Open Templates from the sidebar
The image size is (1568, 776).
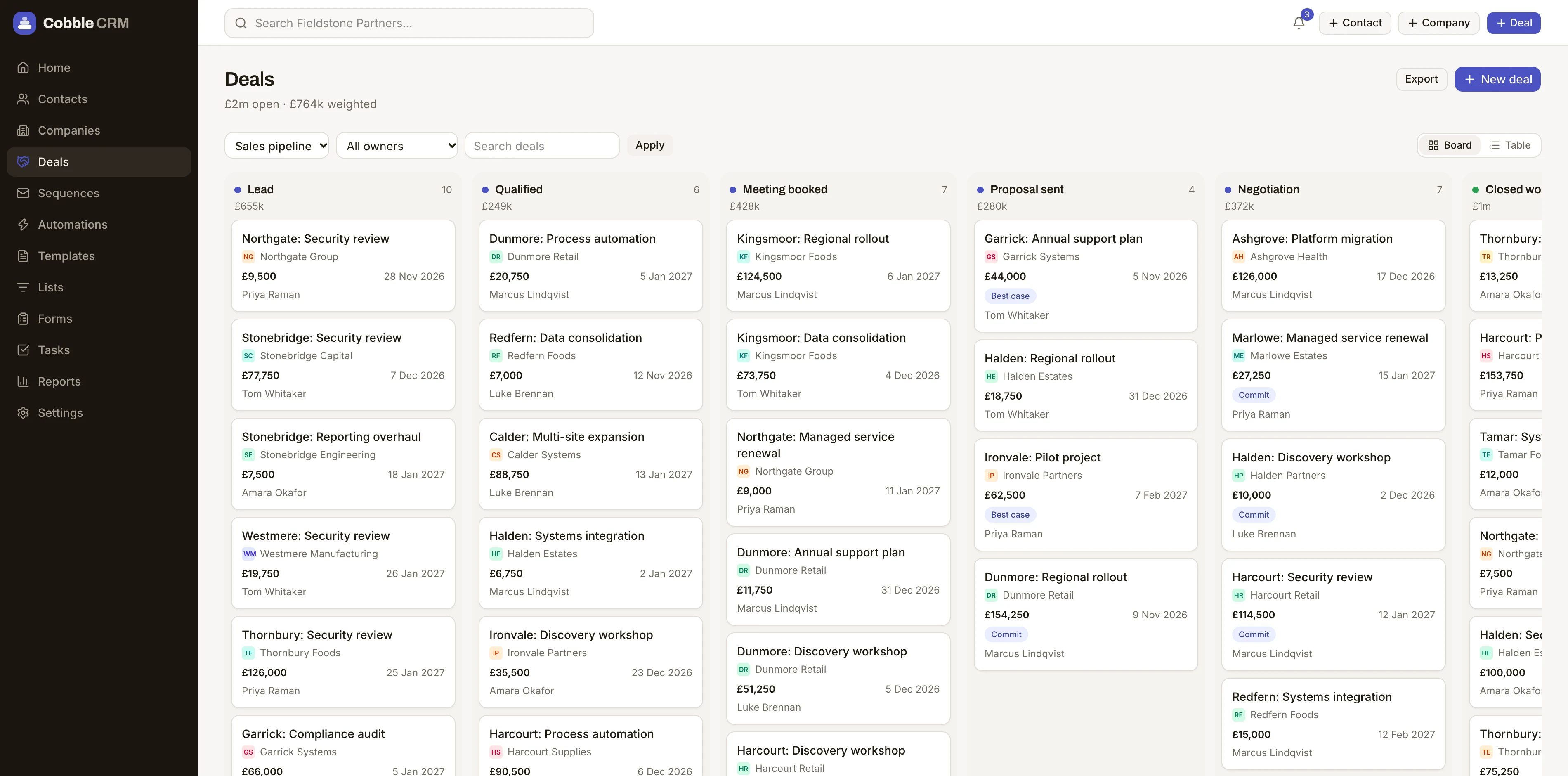coord(99,256)
